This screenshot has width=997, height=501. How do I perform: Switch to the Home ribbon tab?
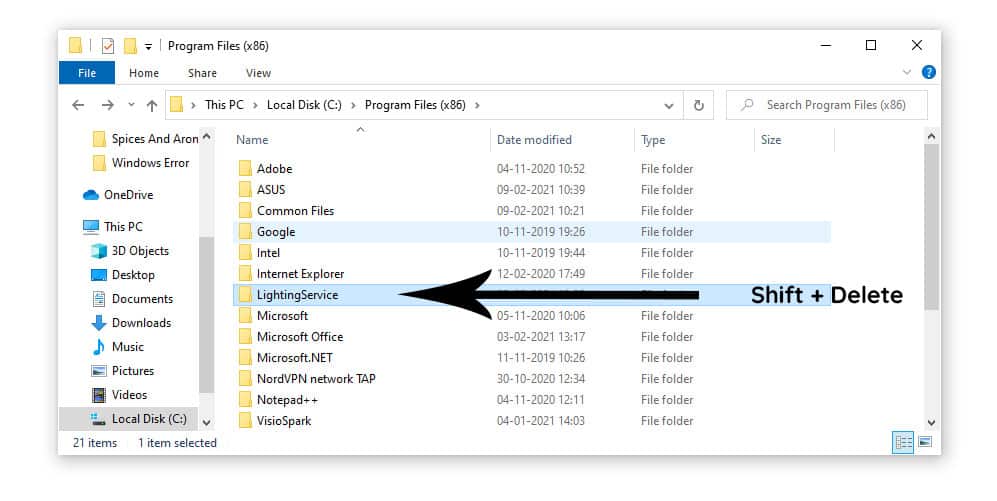(x=144, y=73)
